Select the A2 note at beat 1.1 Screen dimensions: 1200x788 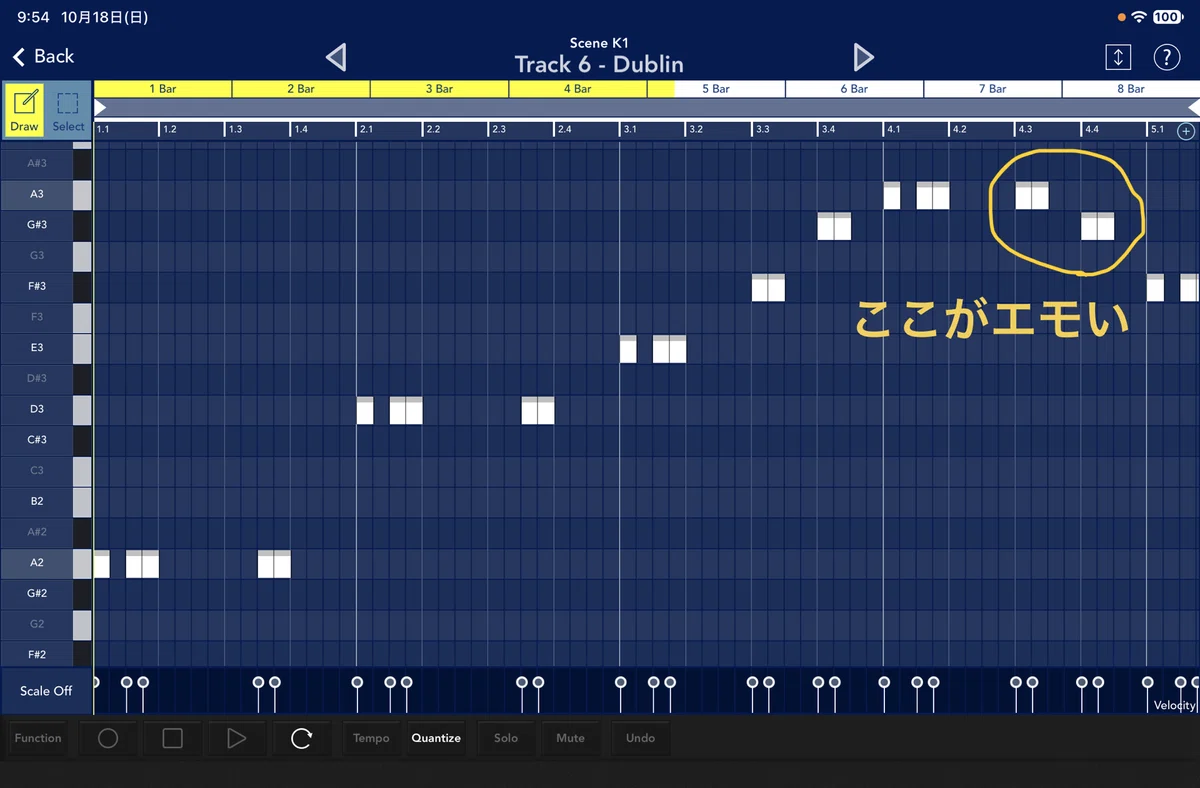pos(101,564)
